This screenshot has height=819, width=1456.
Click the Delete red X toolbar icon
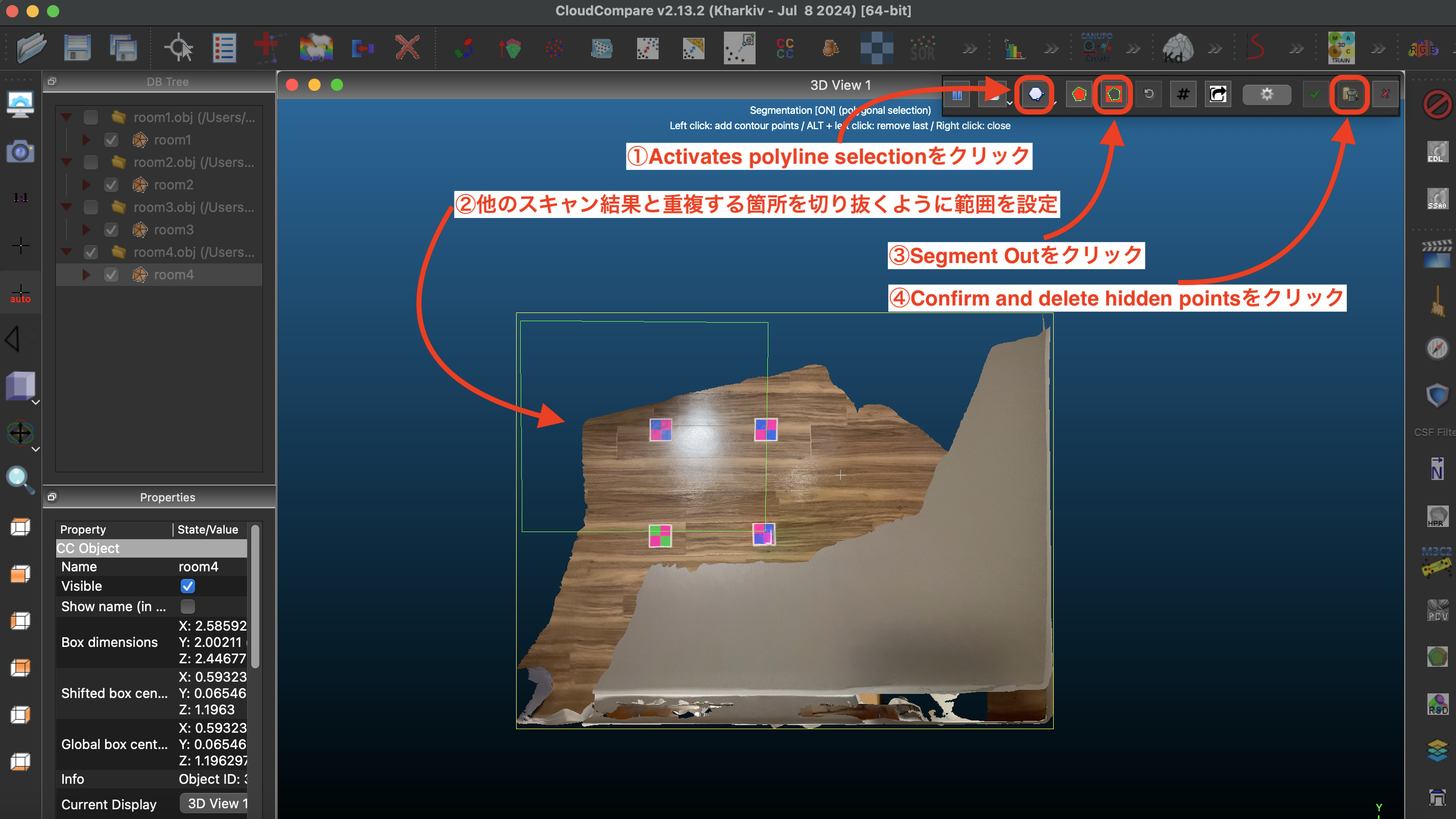click(407, 47)
